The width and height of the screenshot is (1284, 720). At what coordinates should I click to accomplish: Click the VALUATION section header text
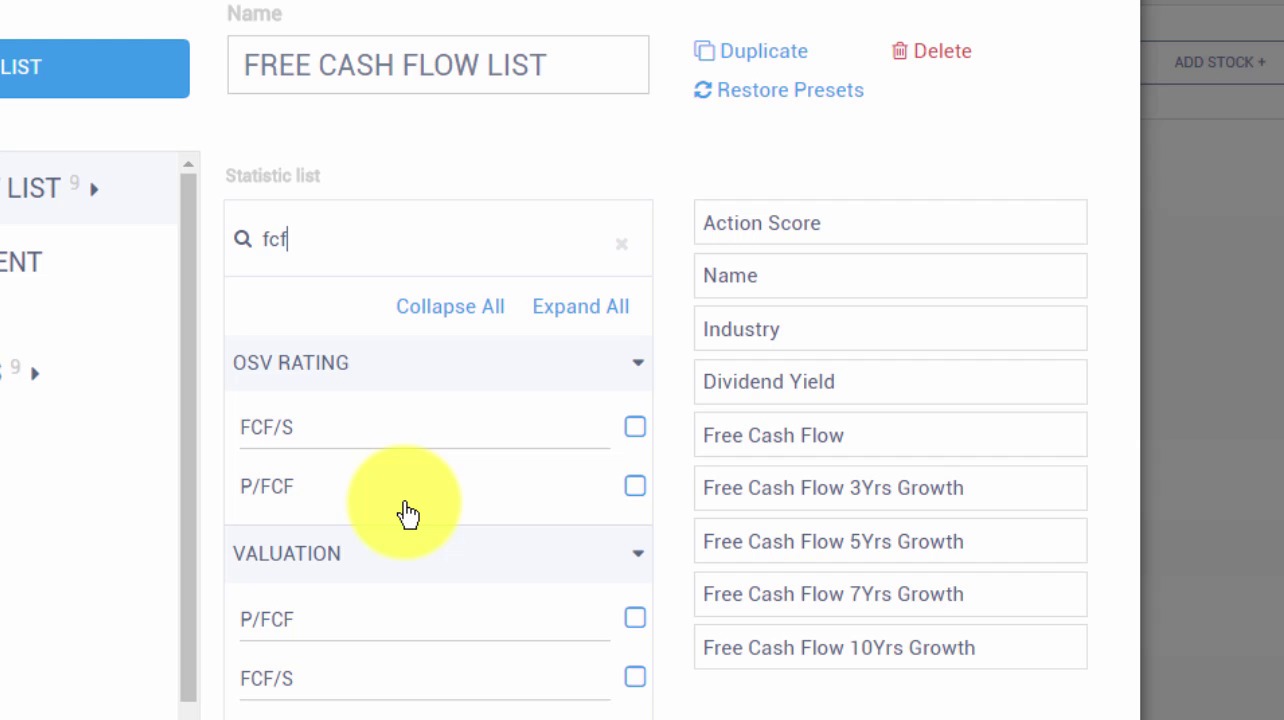tap(287, 553)
